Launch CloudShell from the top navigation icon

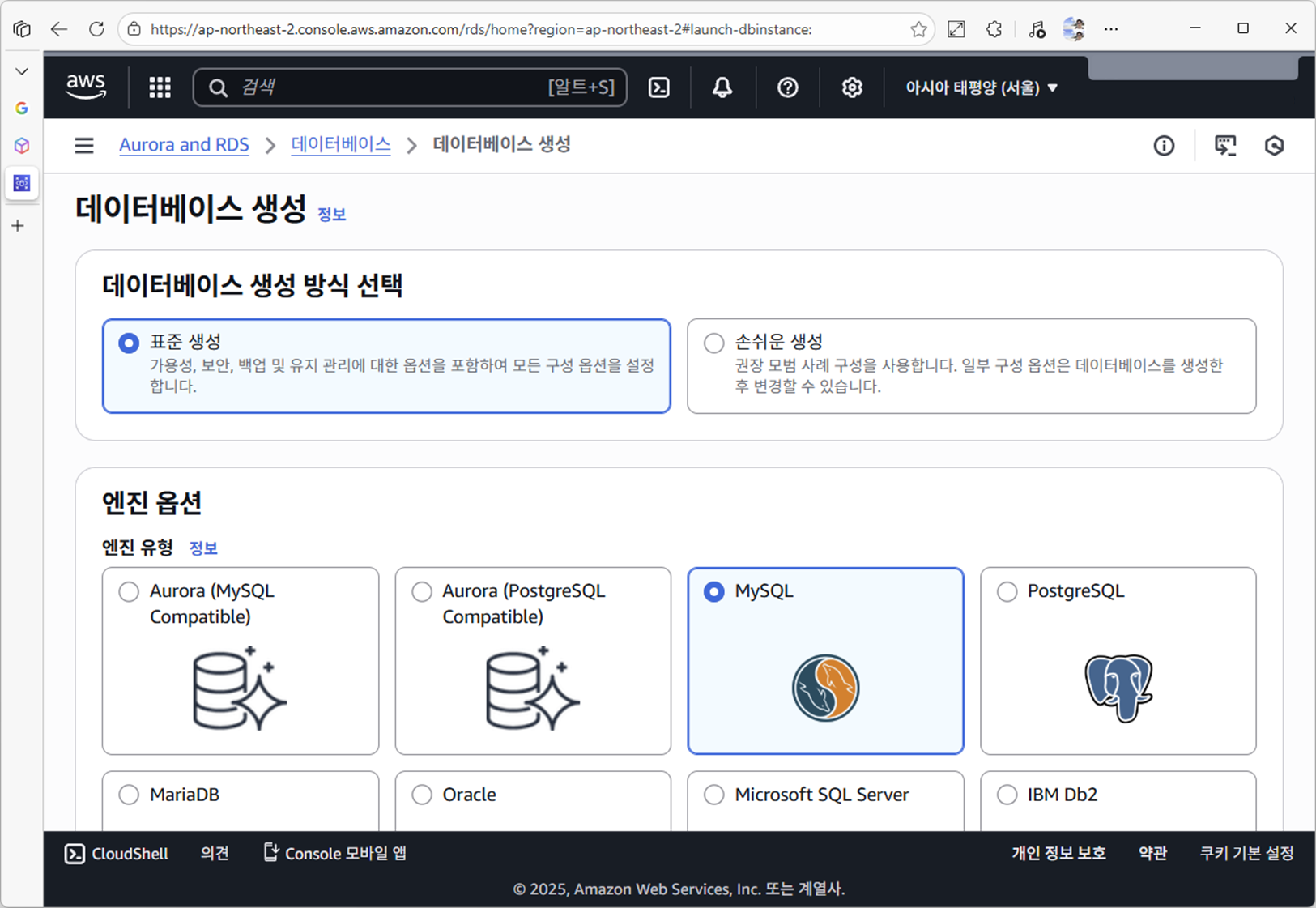pos(659,87)
